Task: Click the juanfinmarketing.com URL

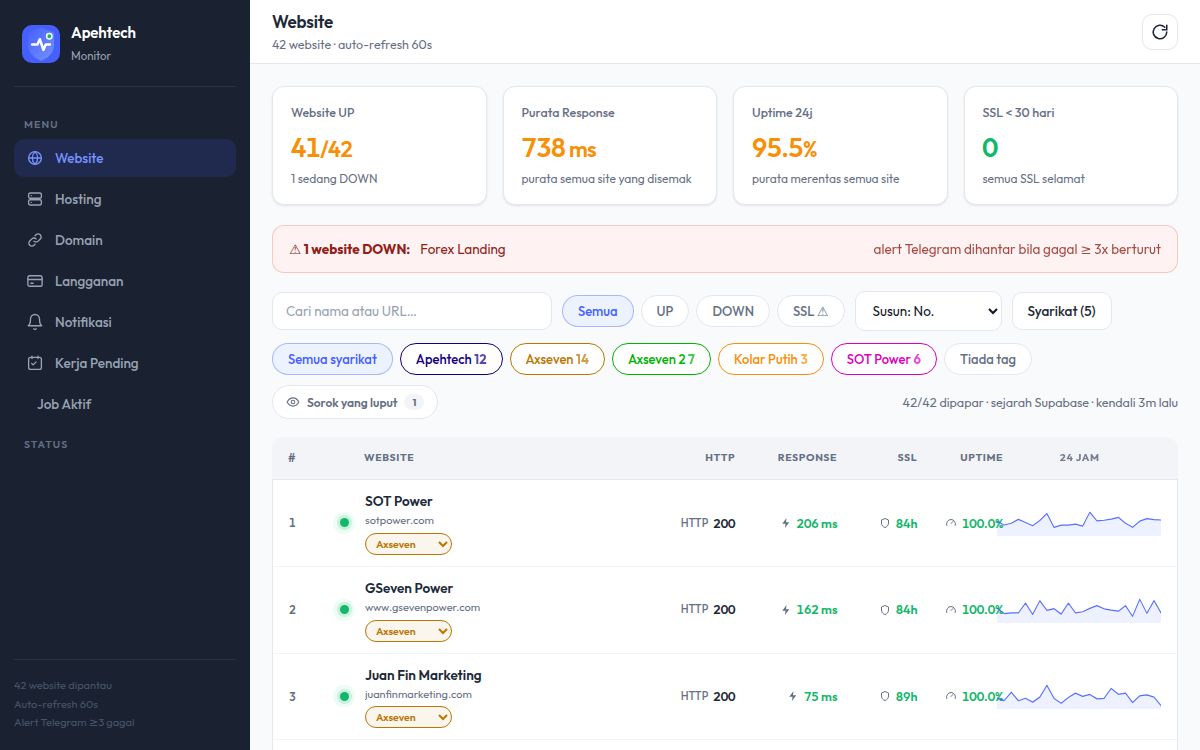Action: point(418,695)
